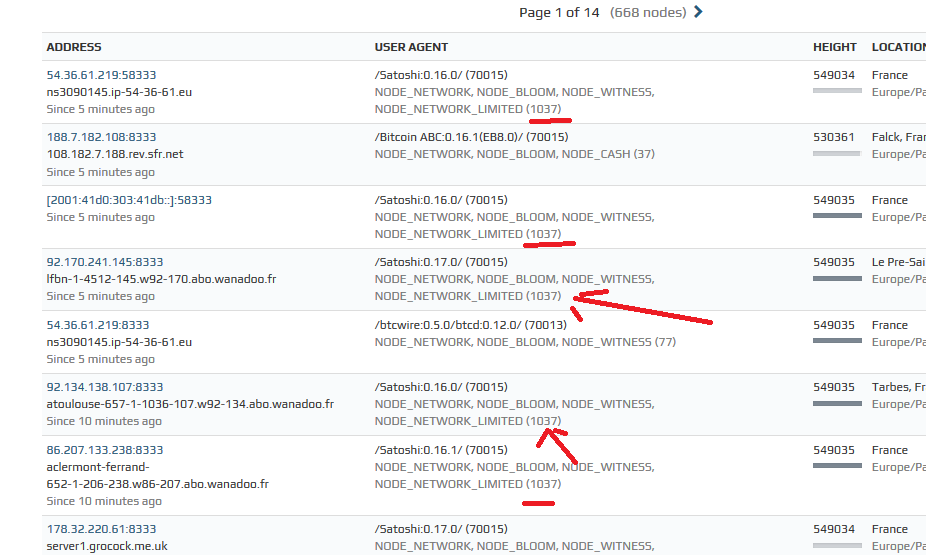Select the "(668 nodes)" count text
Screen dimensions: 926x555
click(648, 12)
